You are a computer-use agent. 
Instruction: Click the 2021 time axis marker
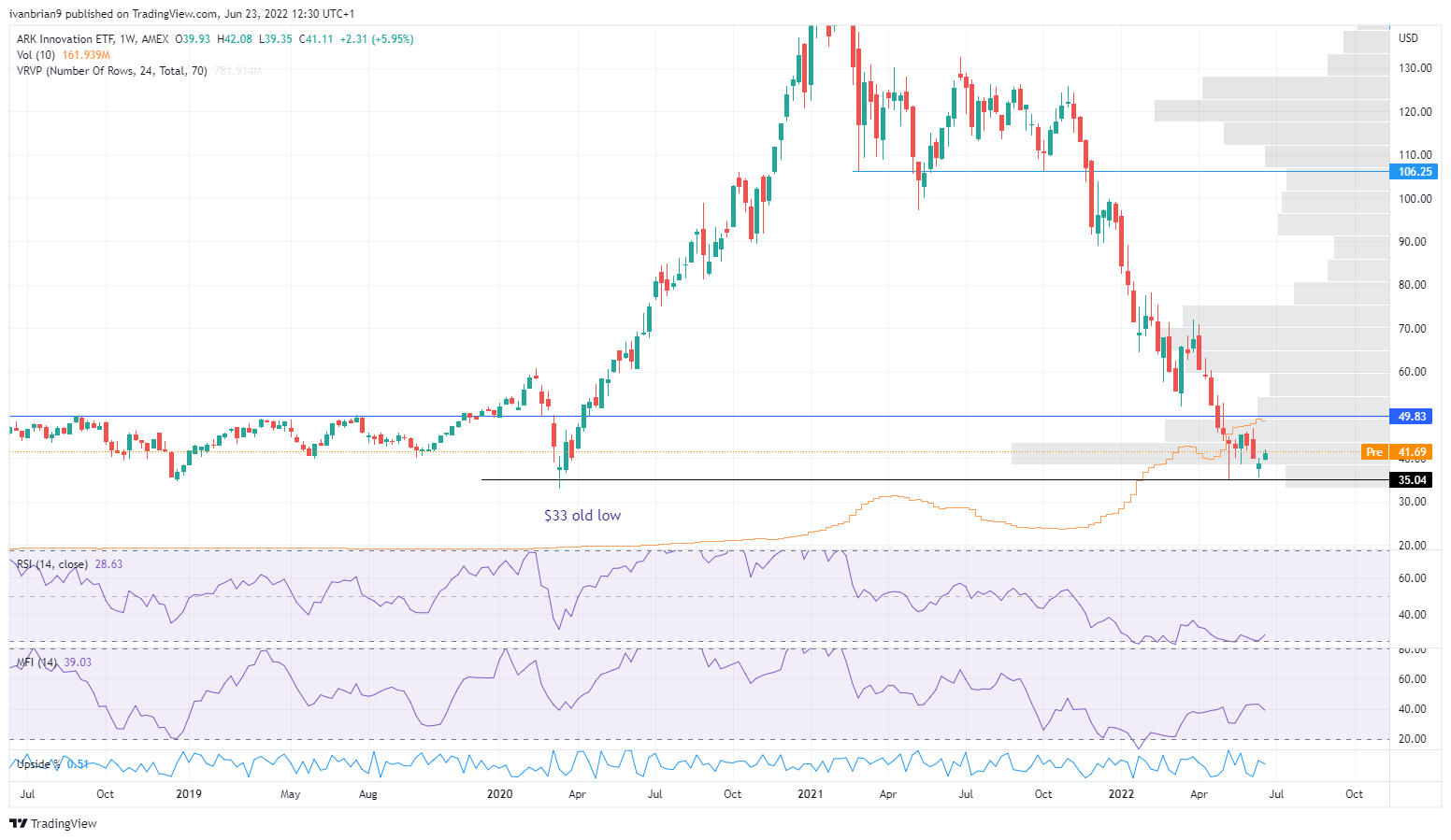click(810, 794)
